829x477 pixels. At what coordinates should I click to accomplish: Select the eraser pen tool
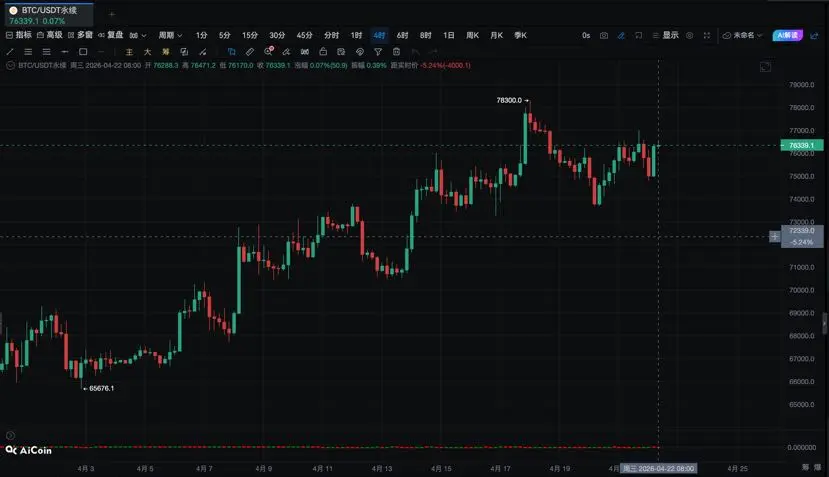286,52
